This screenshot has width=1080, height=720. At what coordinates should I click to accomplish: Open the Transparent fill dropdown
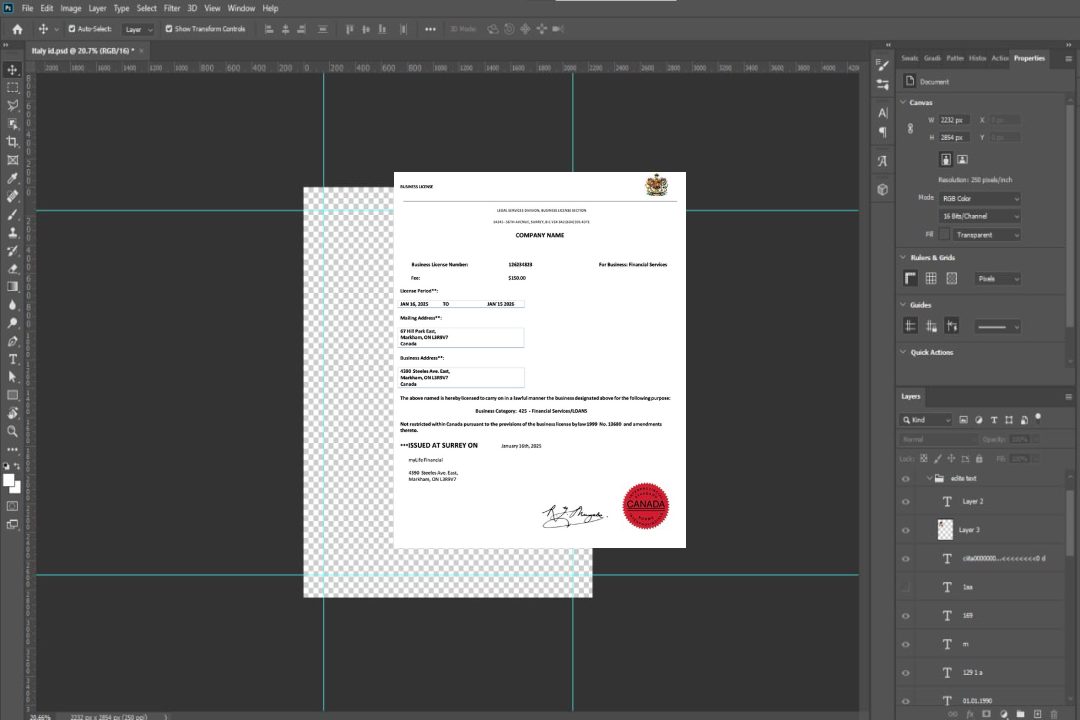(986, 235)
